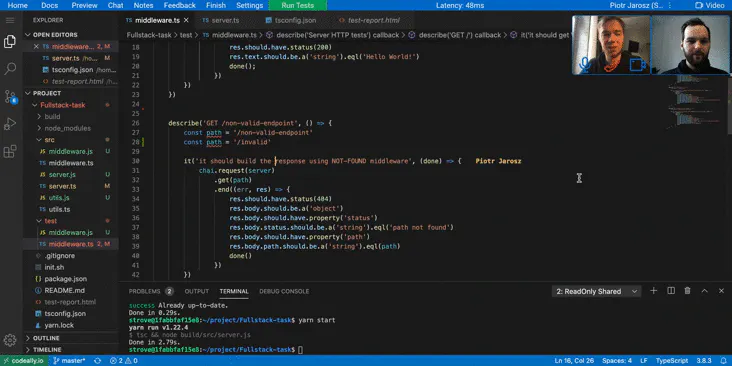Open the Source Control view icon
Screen dimensions: 732x366
coord(10,97)
